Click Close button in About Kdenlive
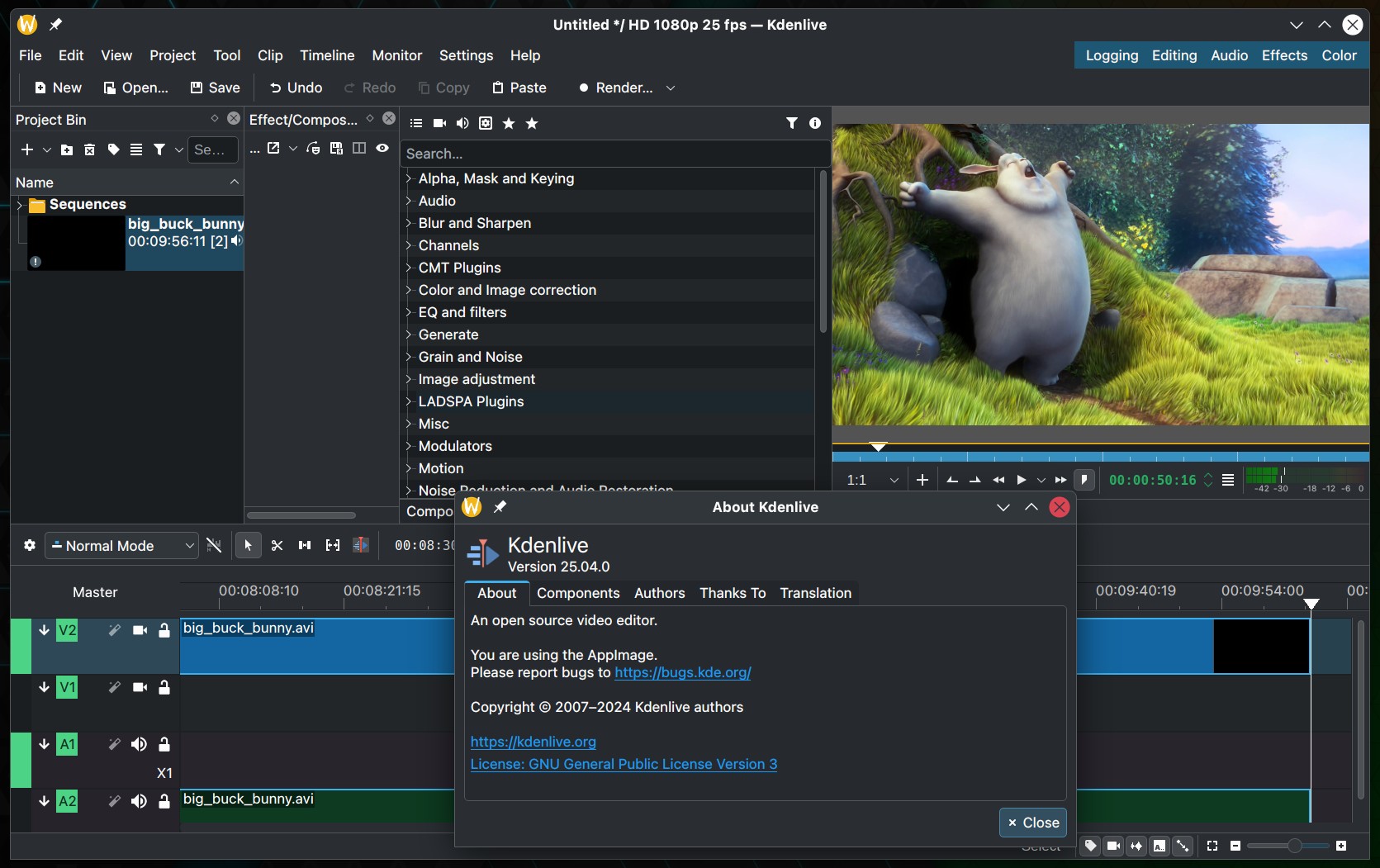 (1033, 823)
